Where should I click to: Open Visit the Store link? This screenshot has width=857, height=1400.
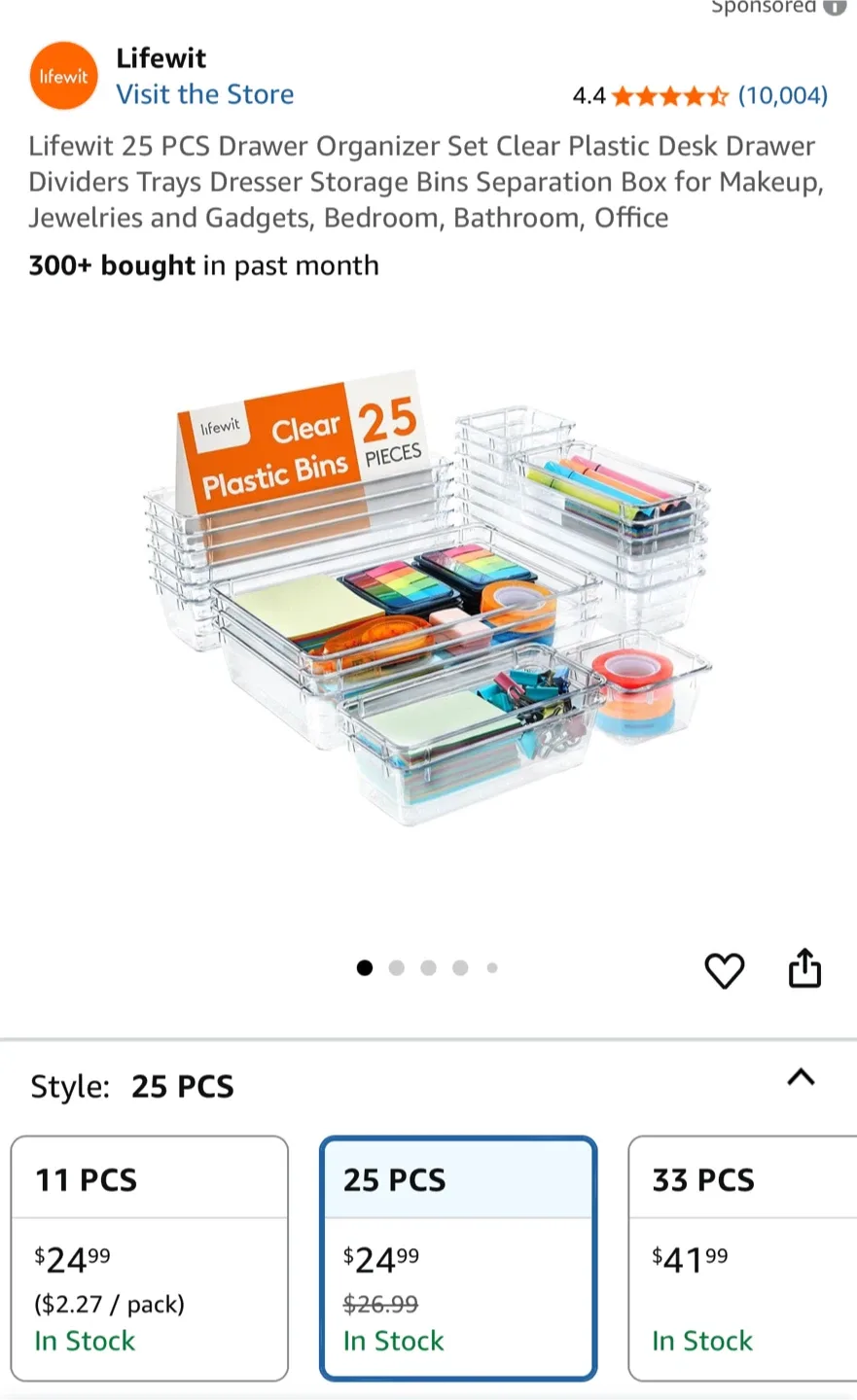click(205, 94)
